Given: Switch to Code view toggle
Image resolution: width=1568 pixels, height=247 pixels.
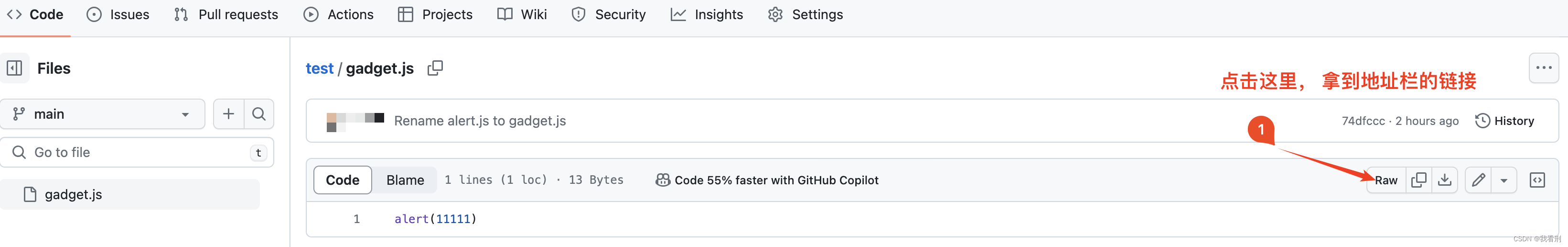Looking at the screenshot, I should click(342, 180).
